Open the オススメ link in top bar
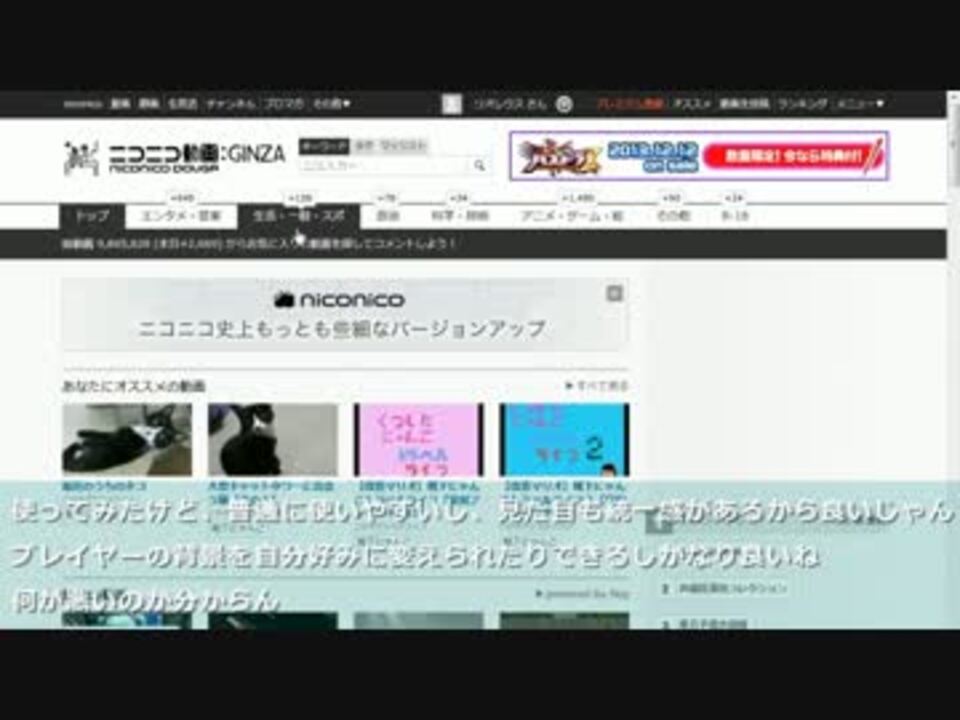960x720 pixels. tap(691, 104)
